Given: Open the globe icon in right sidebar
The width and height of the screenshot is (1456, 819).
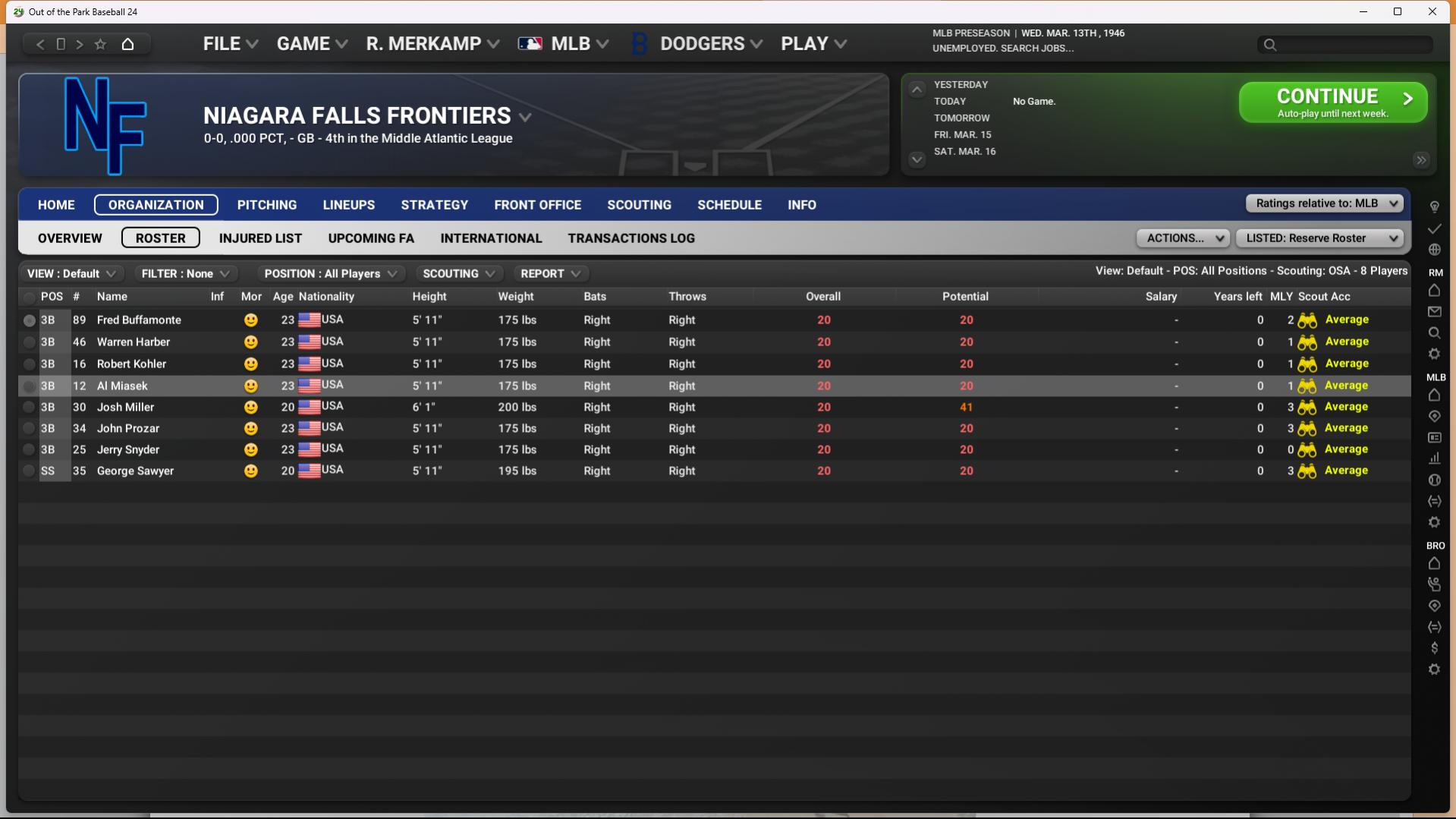Looking at the screenshot, I should pyautogui.click(x=1434, y=250).
